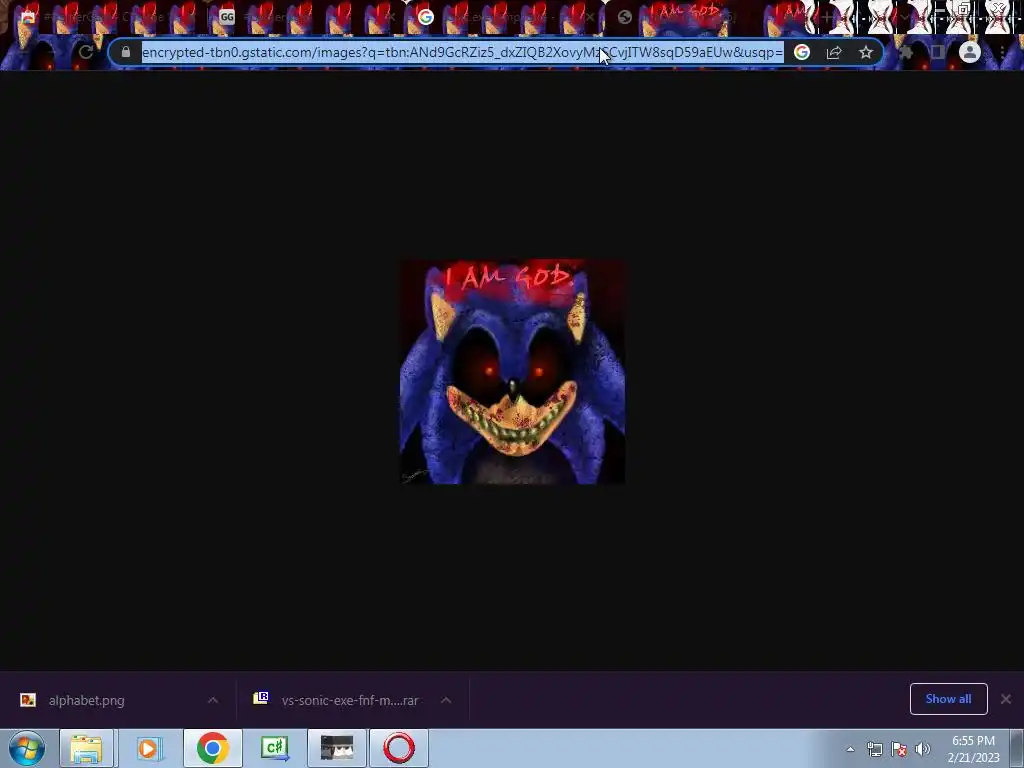Click the Show all downloads button

pos(948,699)
